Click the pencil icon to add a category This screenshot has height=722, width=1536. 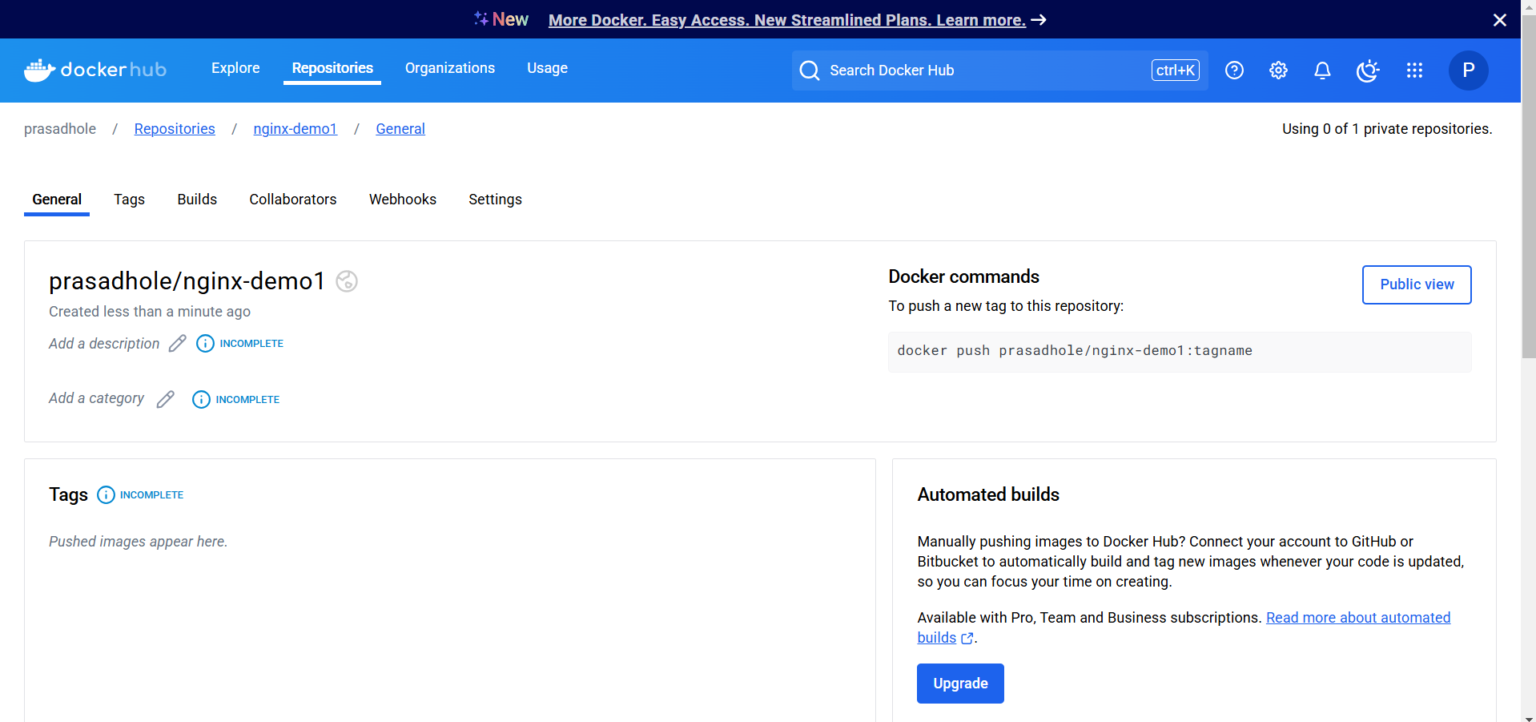166,399
